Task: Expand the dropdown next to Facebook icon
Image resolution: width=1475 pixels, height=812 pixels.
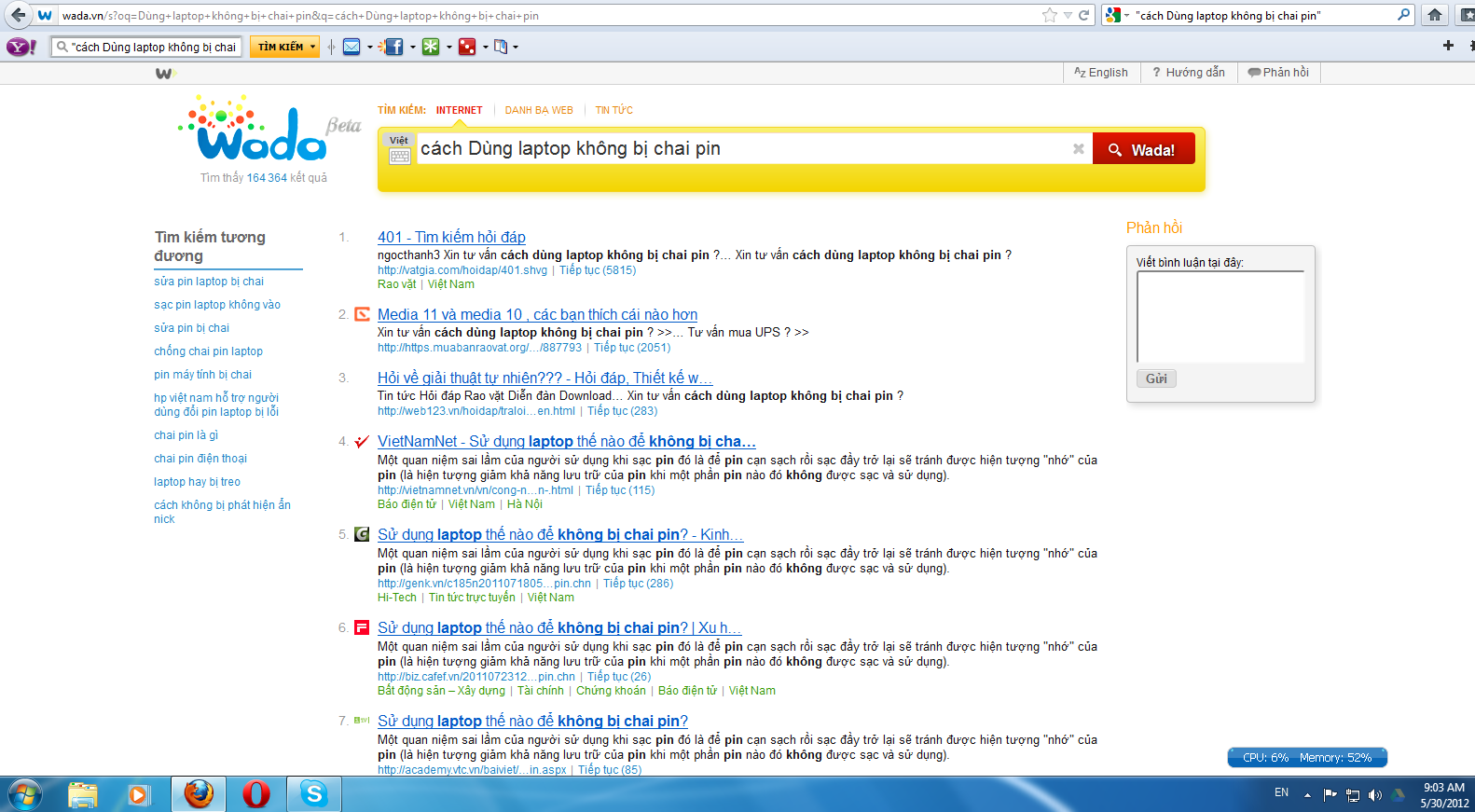Action: 412,47
